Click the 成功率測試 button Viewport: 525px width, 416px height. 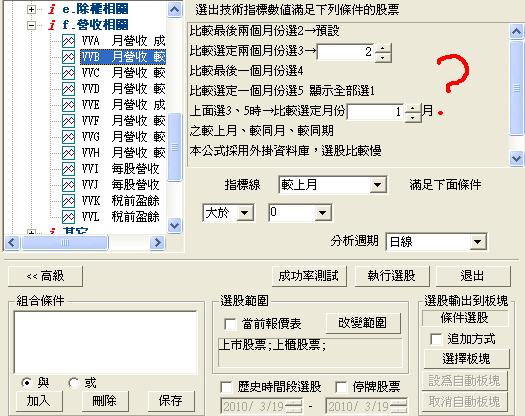309,276
